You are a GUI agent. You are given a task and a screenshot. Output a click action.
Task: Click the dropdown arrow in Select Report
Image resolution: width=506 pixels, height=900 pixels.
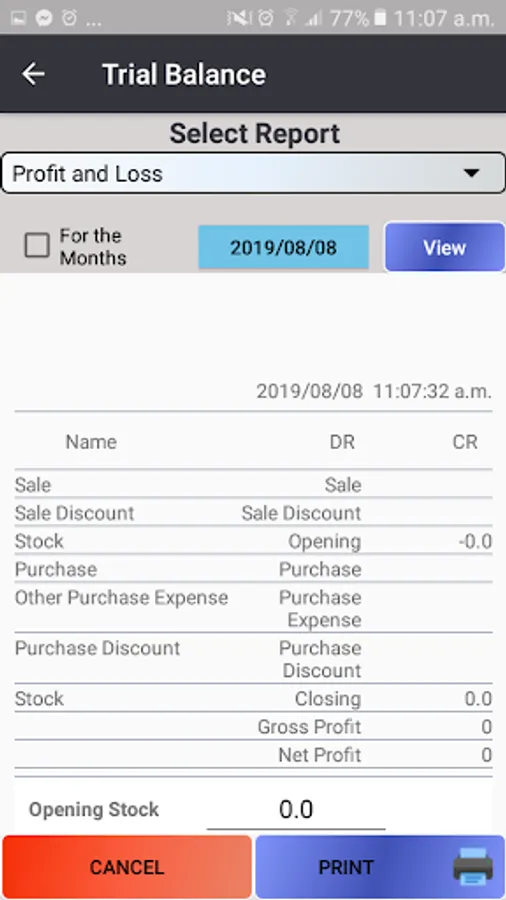point(472,173)
